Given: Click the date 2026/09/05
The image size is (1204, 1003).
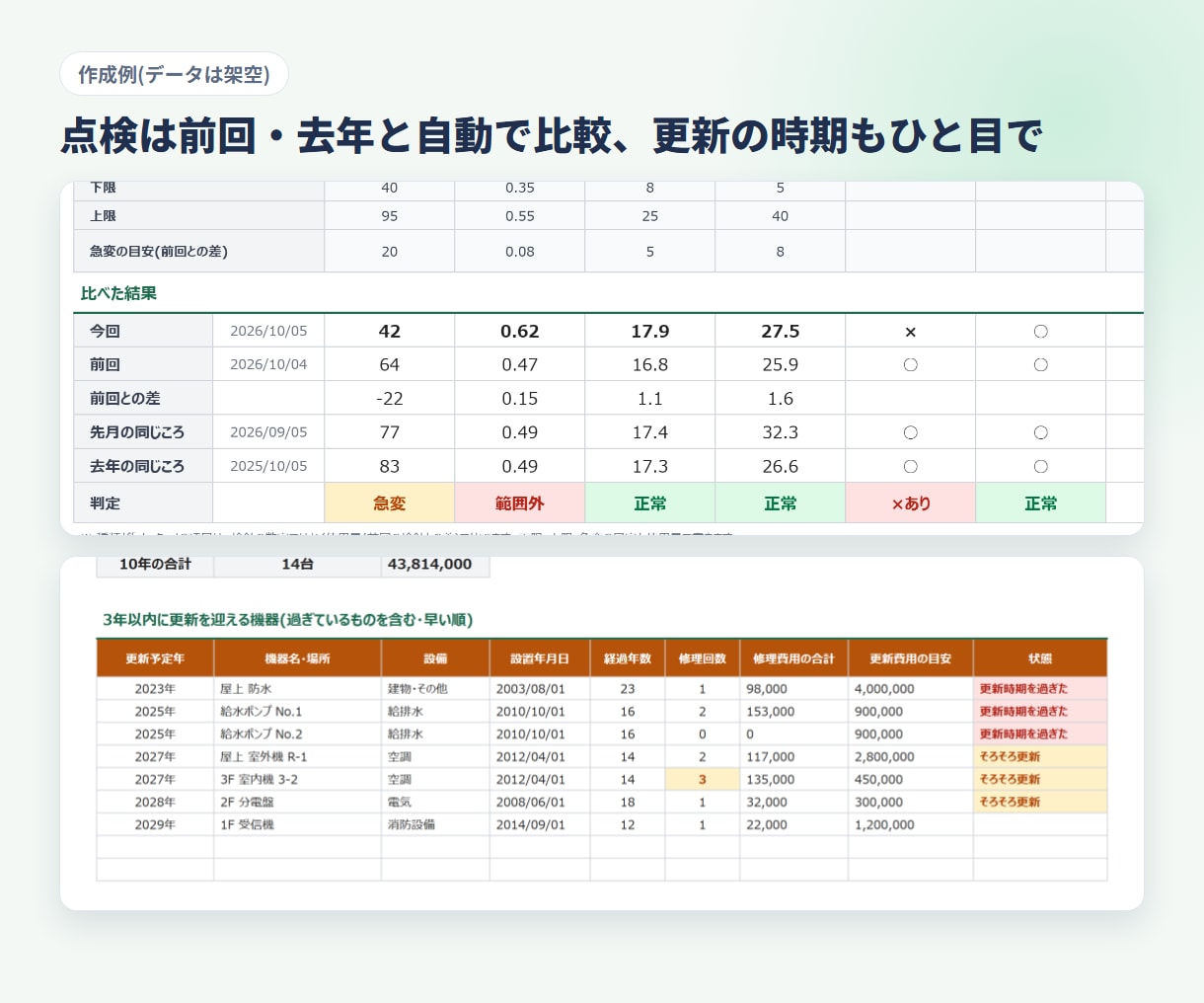Looking at the screenshot, I should point(268,432).
